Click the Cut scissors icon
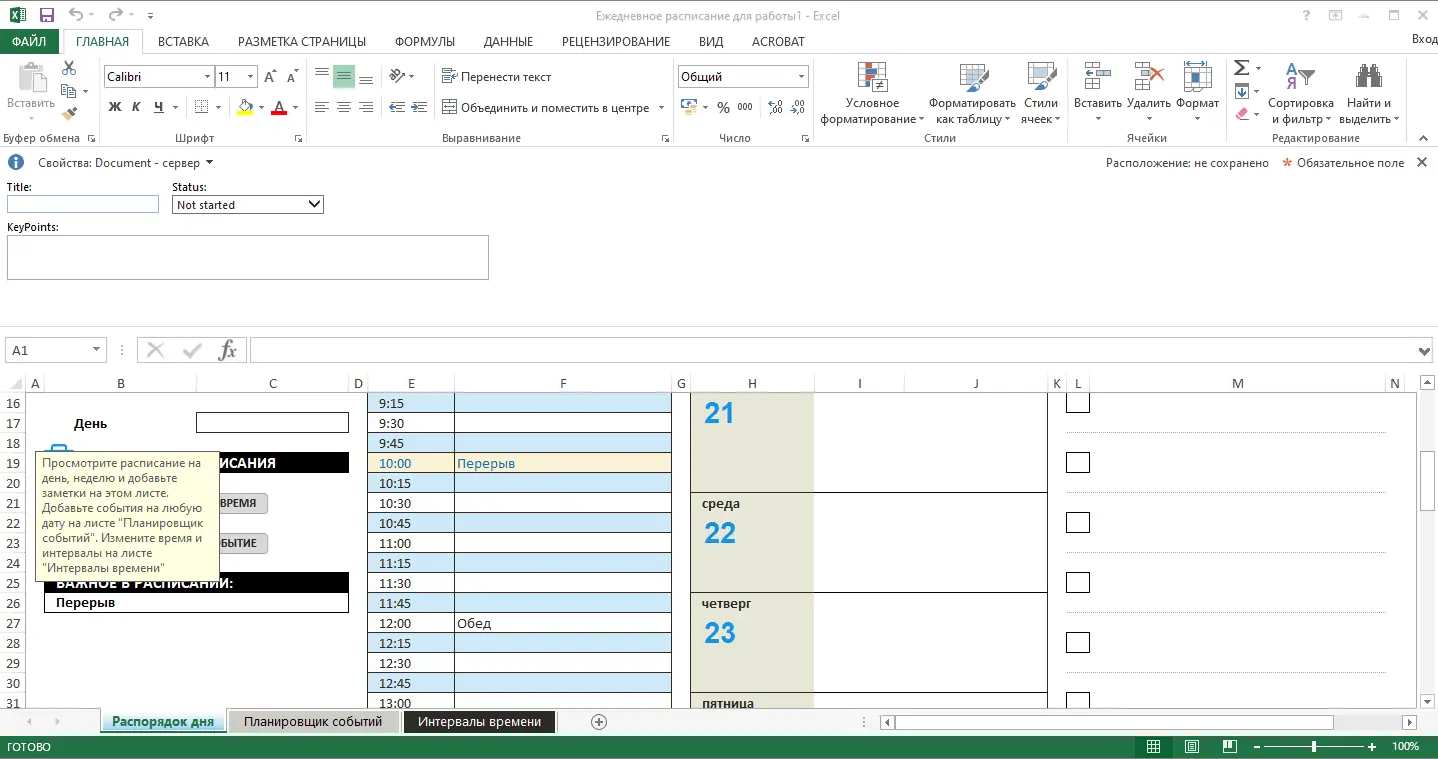This screenshot has width=1438, height=759. tap(69, 68)
